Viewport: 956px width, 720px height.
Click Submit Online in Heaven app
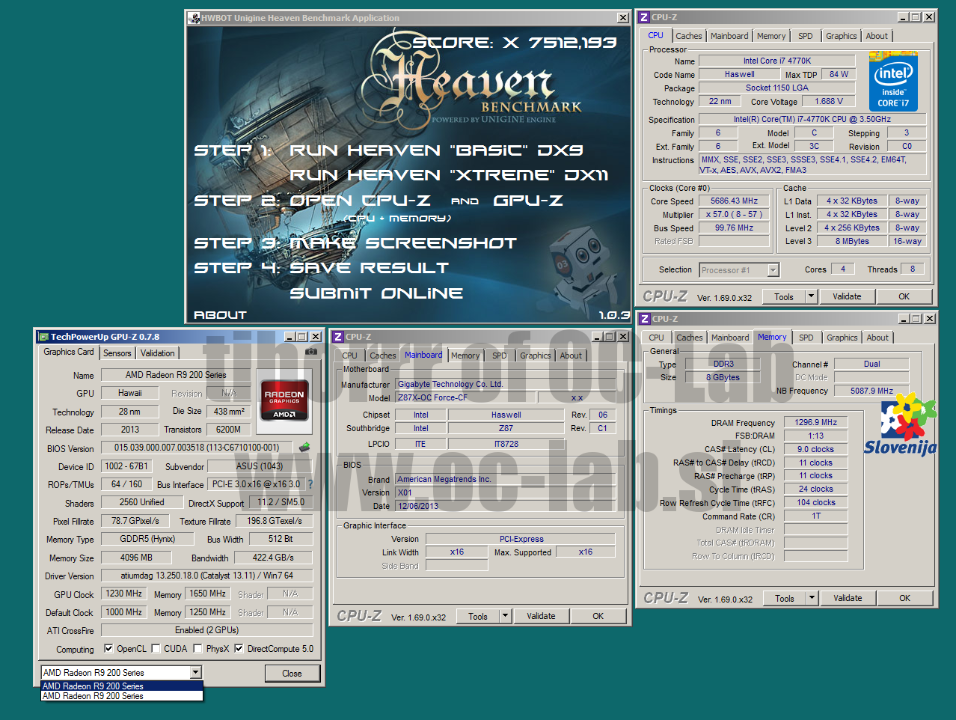(x=376, y=293)
